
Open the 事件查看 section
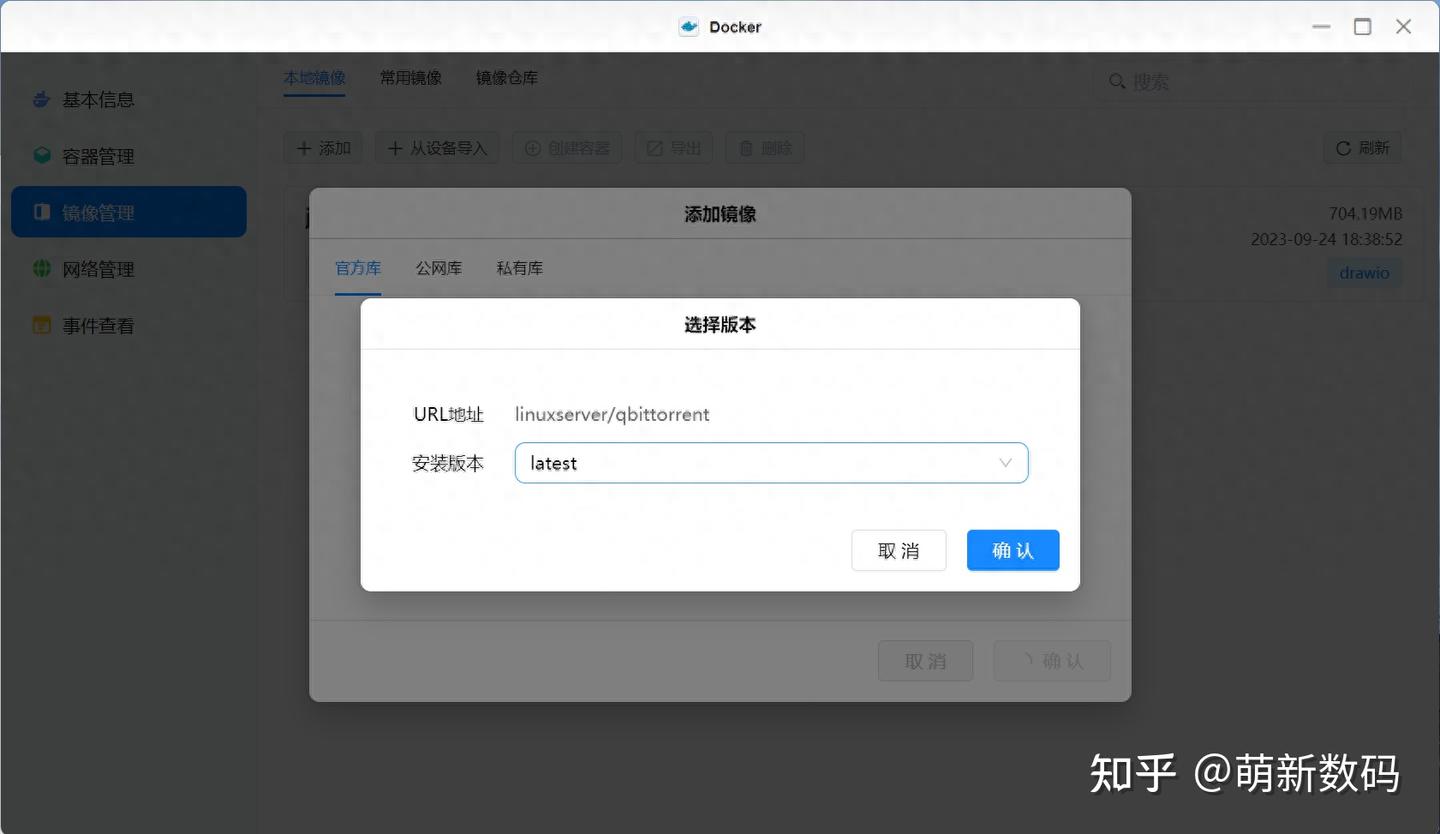[97, 324]
